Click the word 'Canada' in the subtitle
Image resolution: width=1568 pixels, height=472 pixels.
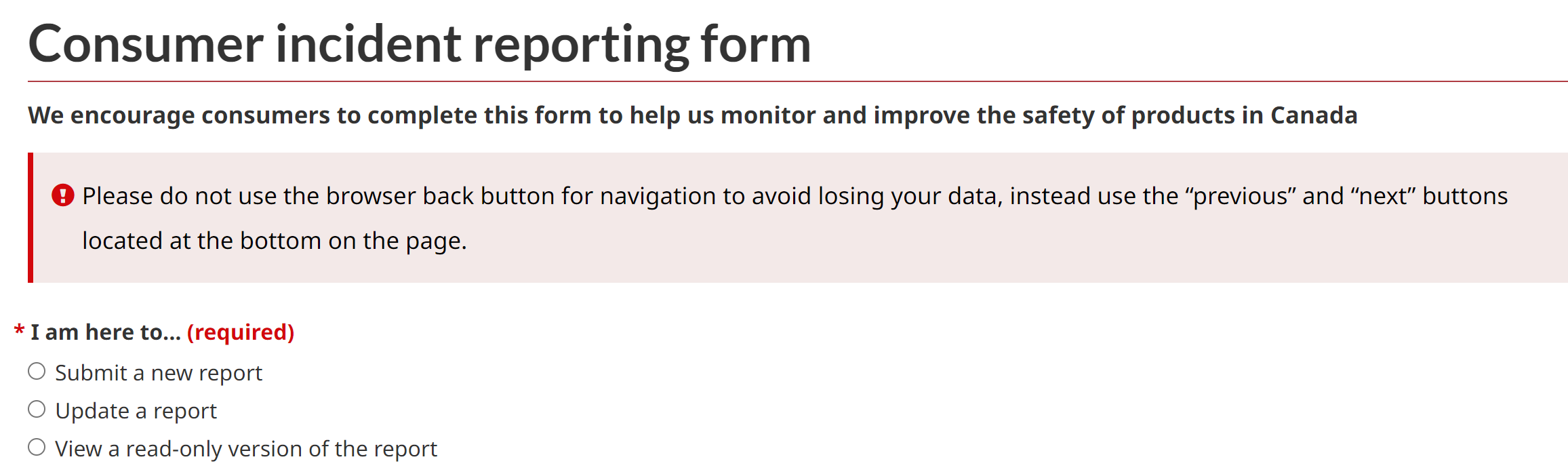coord(1314,115)
